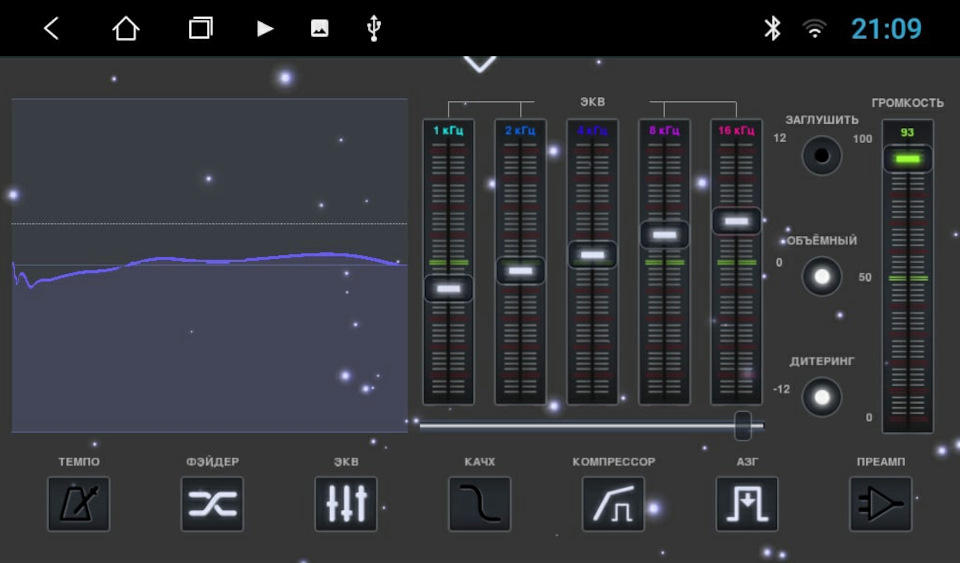
Task: Toggle the ЗАГЛУШИТЬ mute button
Action: point(822,155)
